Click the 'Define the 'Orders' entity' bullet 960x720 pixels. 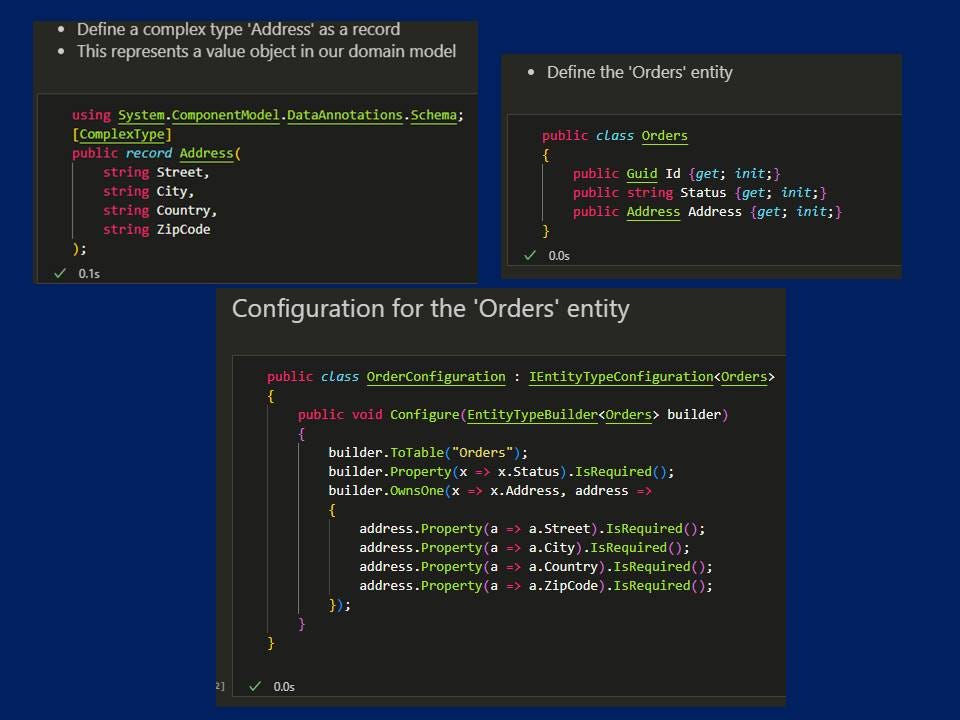[x=639, y=72]
